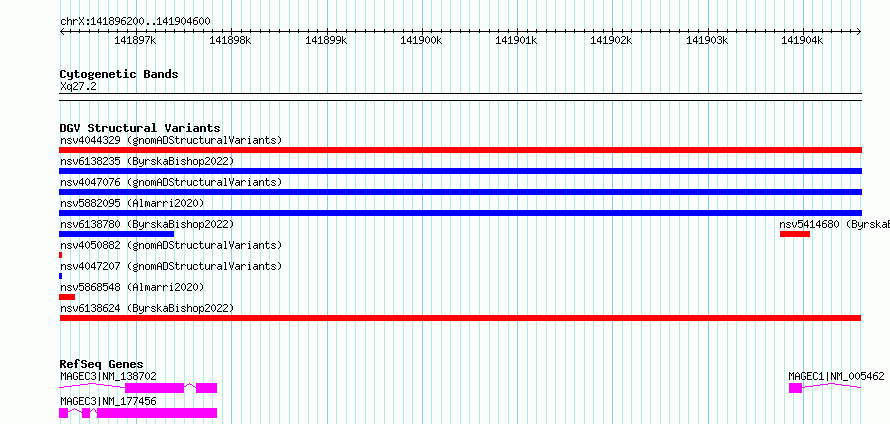Select the small red bar of nsv5414680

click(795, 234)
